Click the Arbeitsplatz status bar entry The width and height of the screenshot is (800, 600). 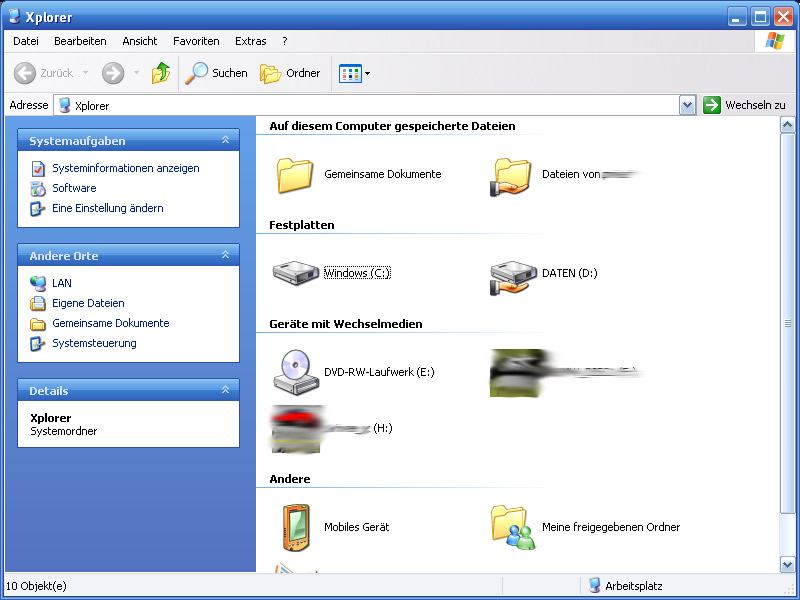click(x=625, y=586)
